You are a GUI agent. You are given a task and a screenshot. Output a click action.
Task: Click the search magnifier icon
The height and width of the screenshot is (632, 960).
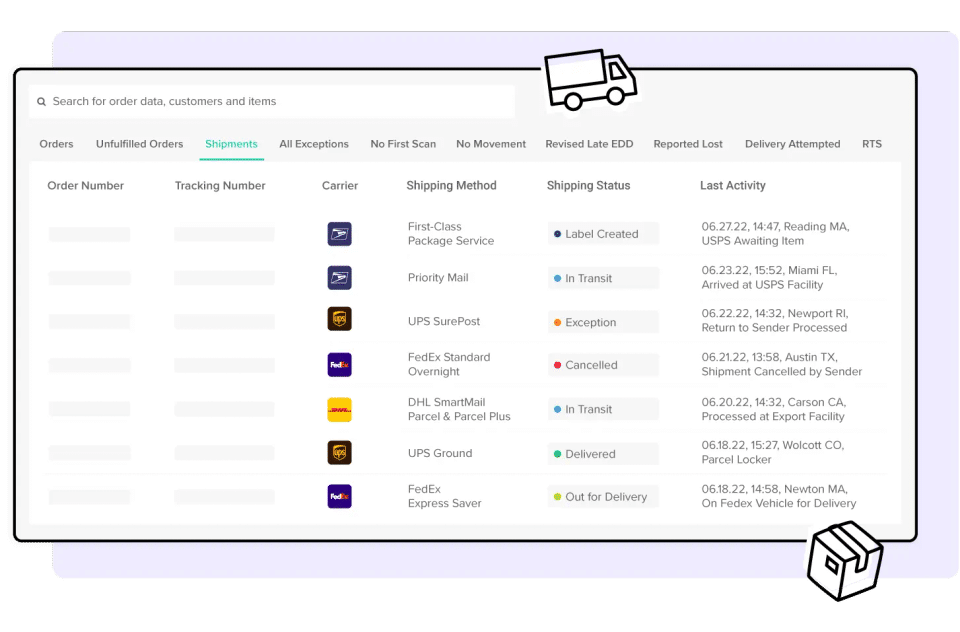coord(42,102)
